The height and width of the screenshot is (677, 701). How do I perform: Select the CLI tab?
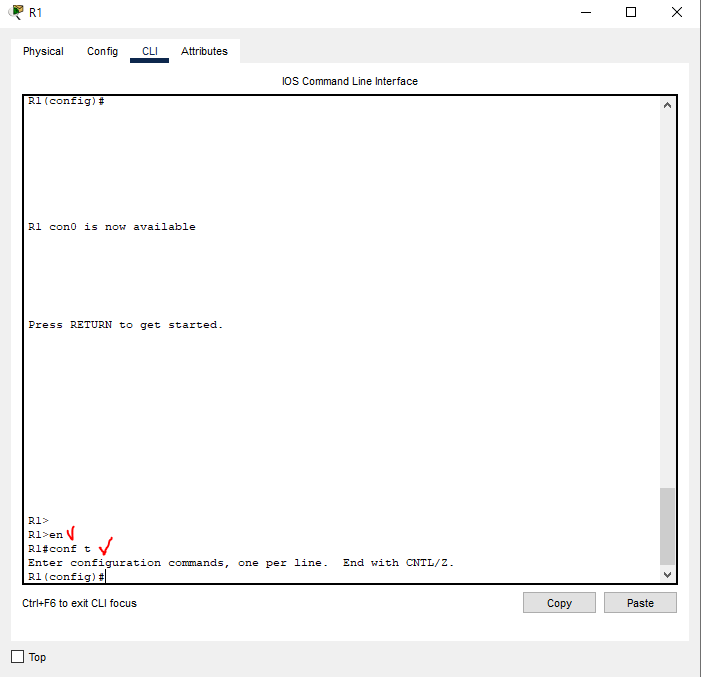pos(150,51)
